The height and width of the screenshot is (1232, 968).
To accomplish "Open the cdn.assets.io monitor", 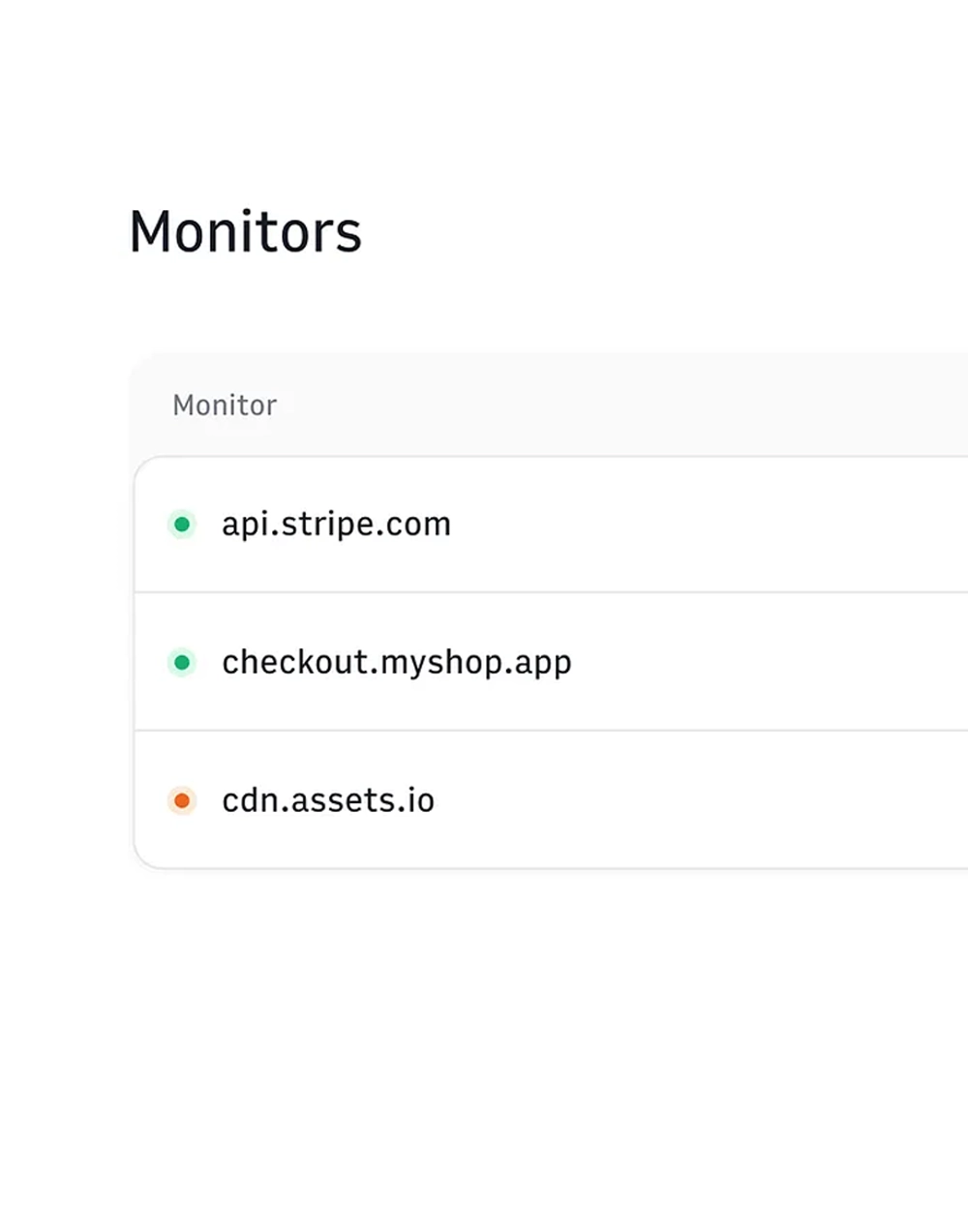I will [327, 801].
